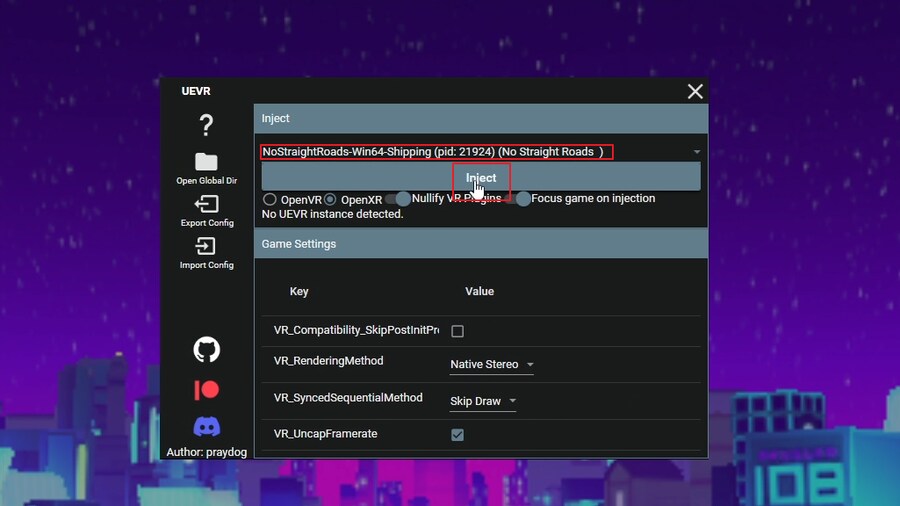Open the help question mark icon
This screenshot has height=506, width=900.
pyautogui.click(x=206, y=125)
